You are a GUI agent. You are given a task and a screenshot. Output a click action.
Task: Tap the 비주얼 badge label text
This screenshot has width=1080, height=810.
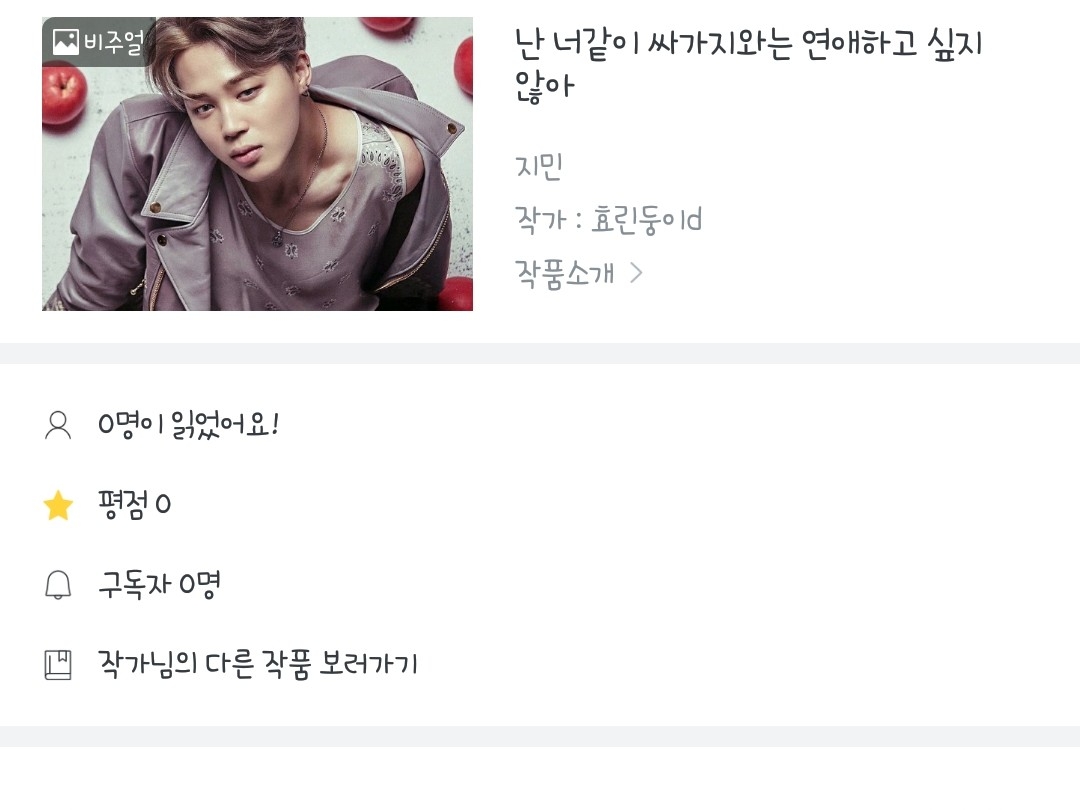pyautogui.click(x=113, y=42)
